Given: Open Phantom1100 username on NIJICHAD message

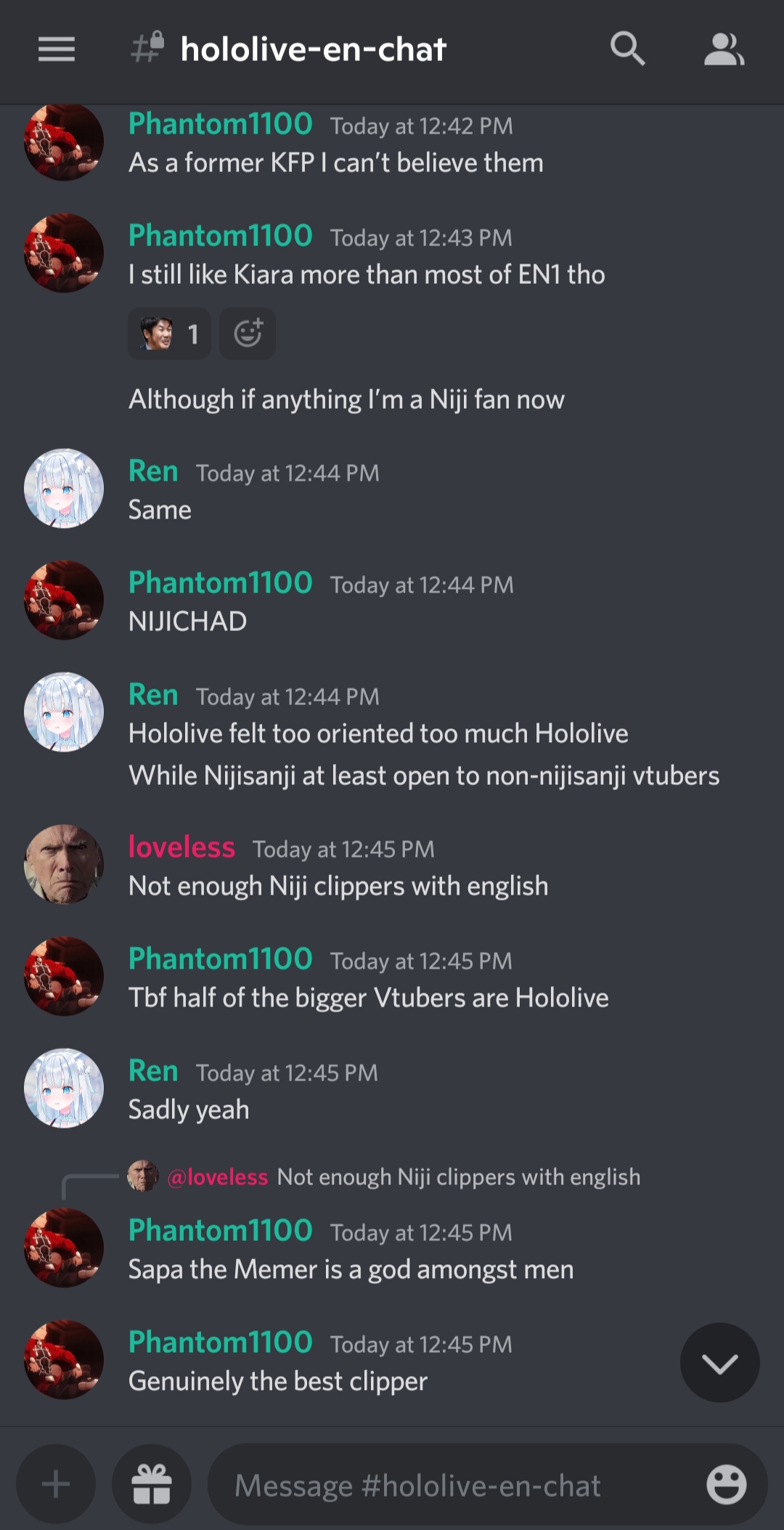Looking at the screenshot, I should click(x=220, y=582).
